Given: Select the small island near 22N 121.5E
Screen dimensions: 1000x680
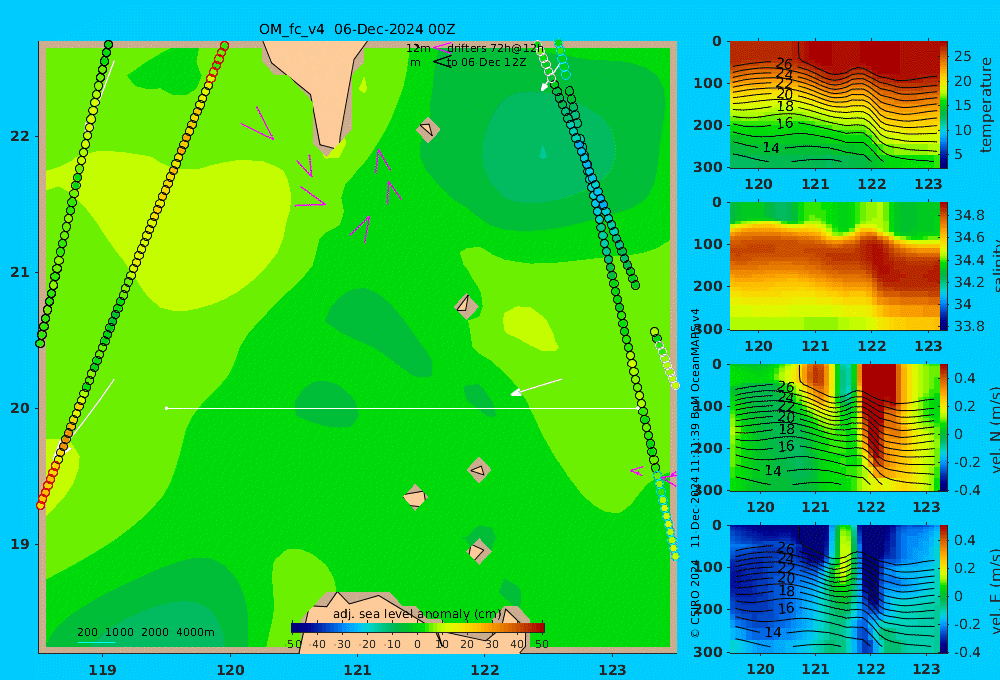Looking at the screenshot, I should (428, 129).
